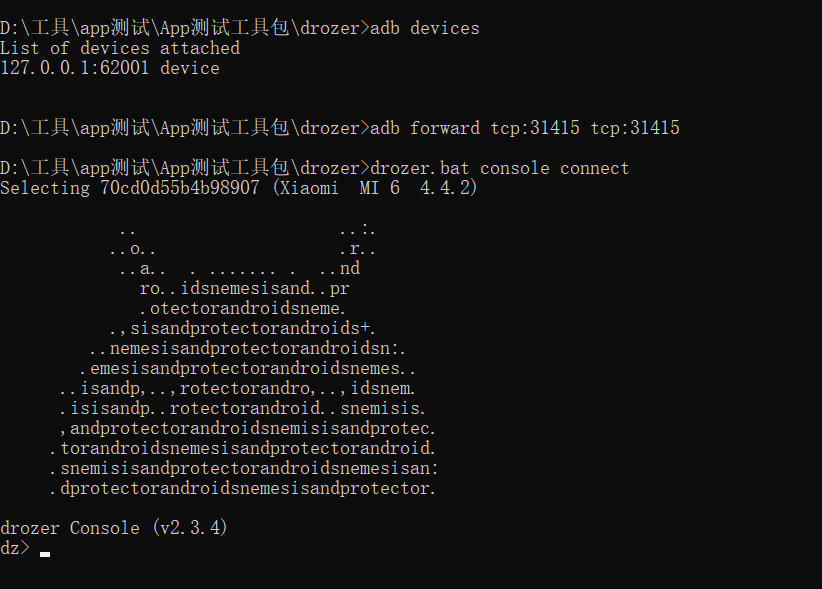Click the "ro..idsnemesisand..pr" banner line

[244, 288]
